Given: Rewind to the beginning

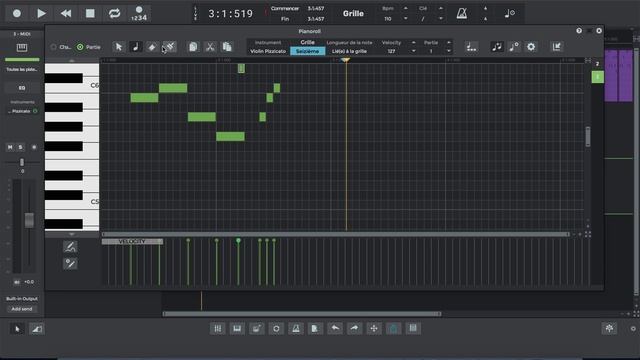Looking at the screenshot, I should tap(66, 13).
